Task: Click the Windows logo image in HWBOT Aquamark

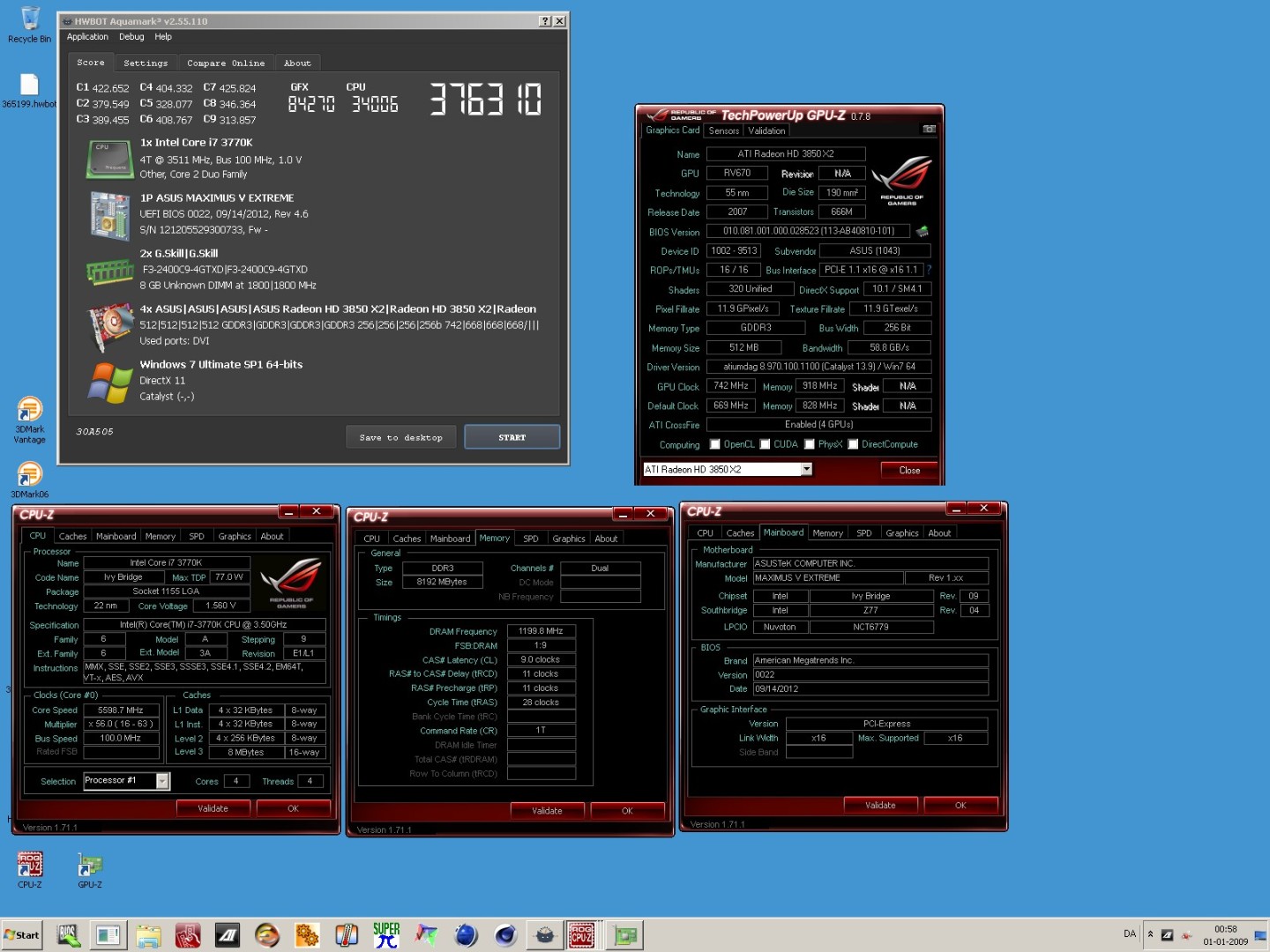Action: [x=109, y=383]
